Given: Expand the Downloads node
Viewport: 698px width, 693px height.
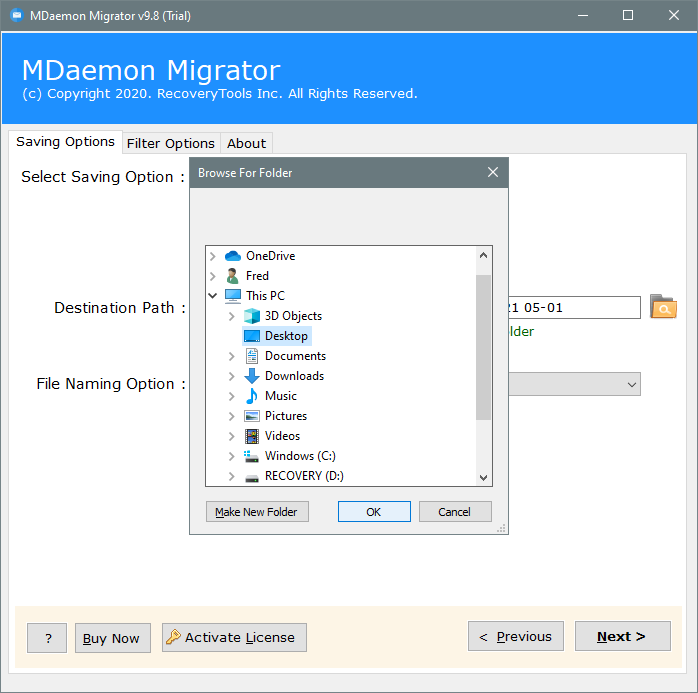Looking at the screenshot, I should (231, 376).
